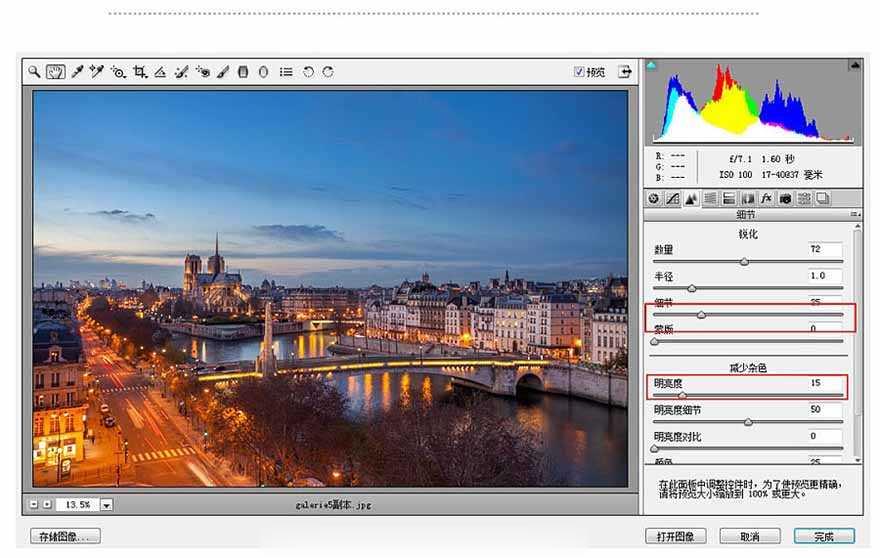Toggle highlight clipping warning in histogram
The width and height of the screenshot is (880, 558).
pos(855,66)
